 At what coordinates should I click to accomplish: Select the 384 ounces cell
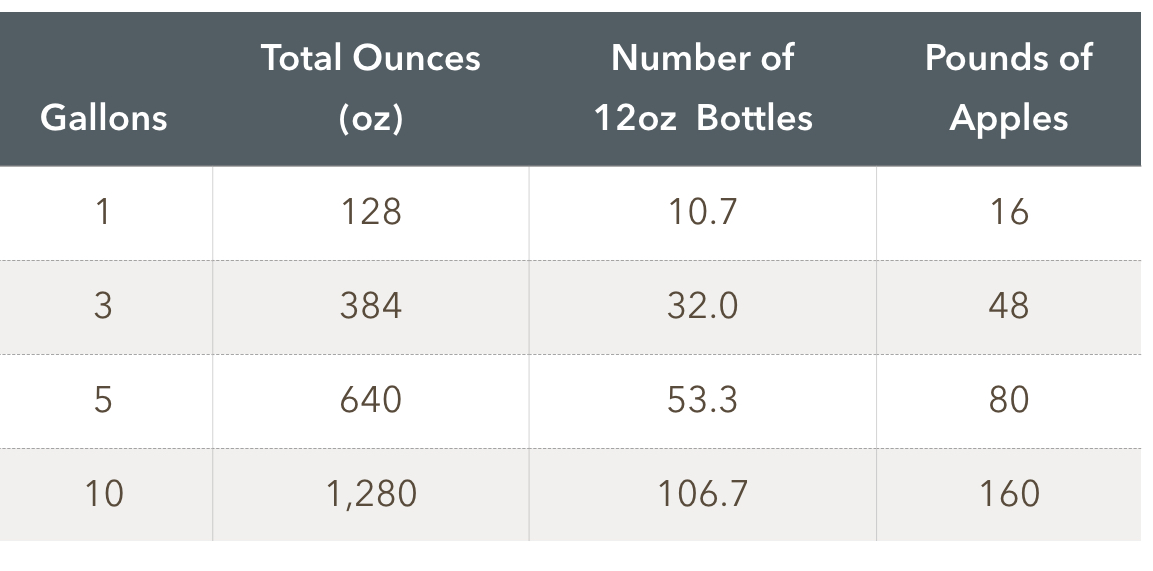pyautogui.click(x=371, y=306)
